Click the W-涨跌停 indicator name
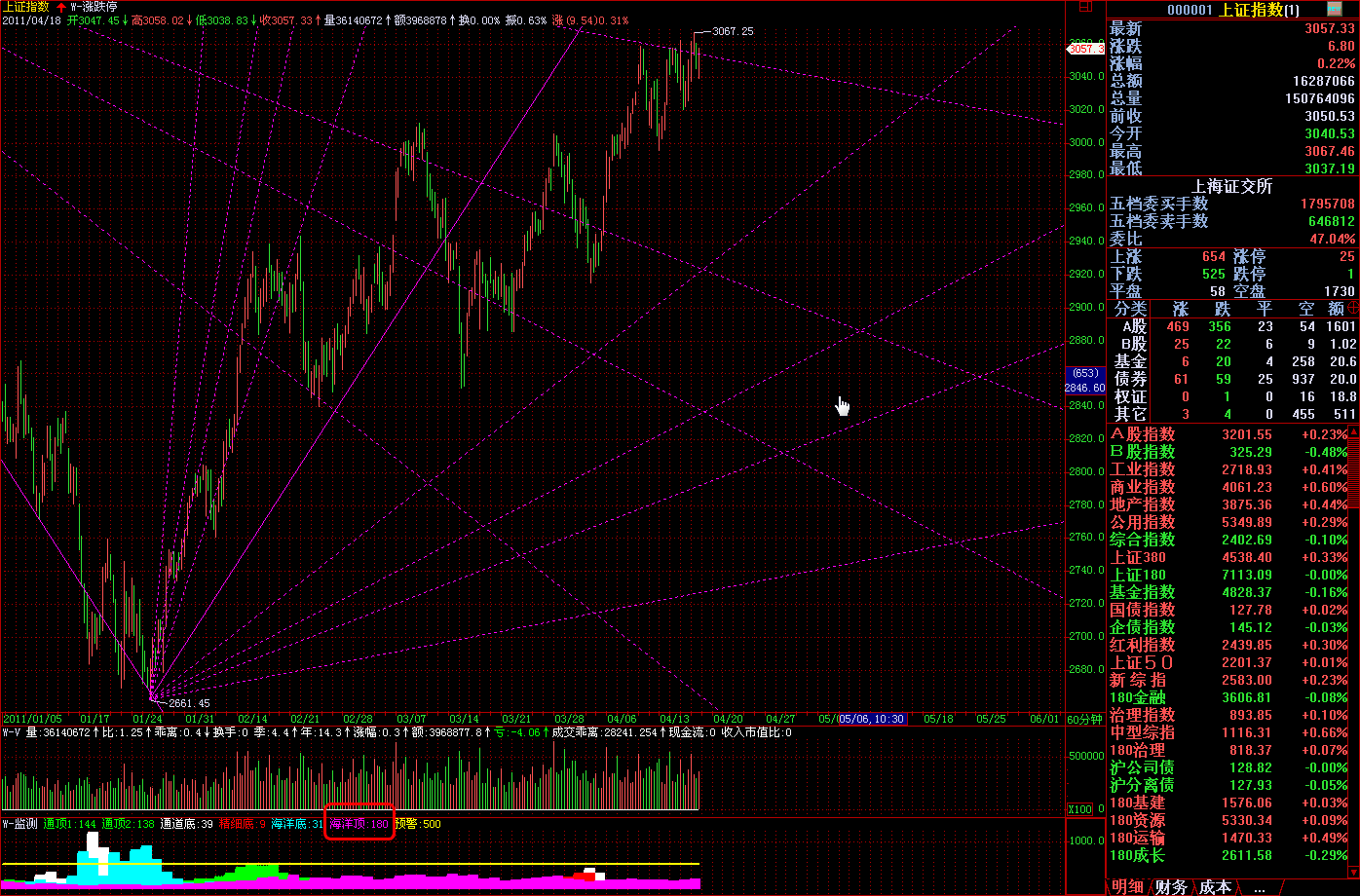1360x896 pixels. 94,6
